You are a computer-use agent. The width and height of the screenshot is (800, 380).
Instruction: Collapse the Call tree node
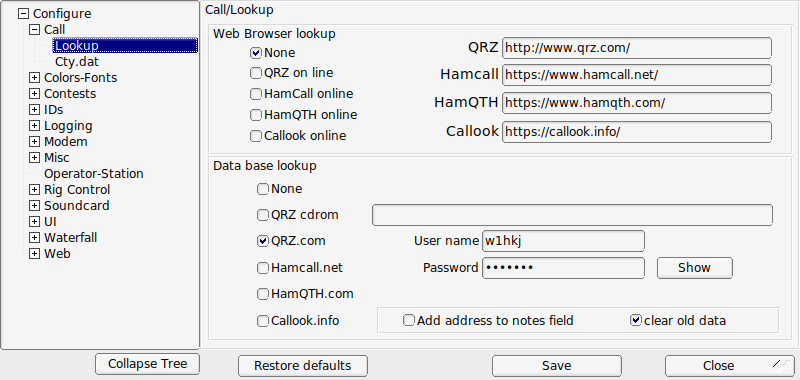click(x=34, y=30)
